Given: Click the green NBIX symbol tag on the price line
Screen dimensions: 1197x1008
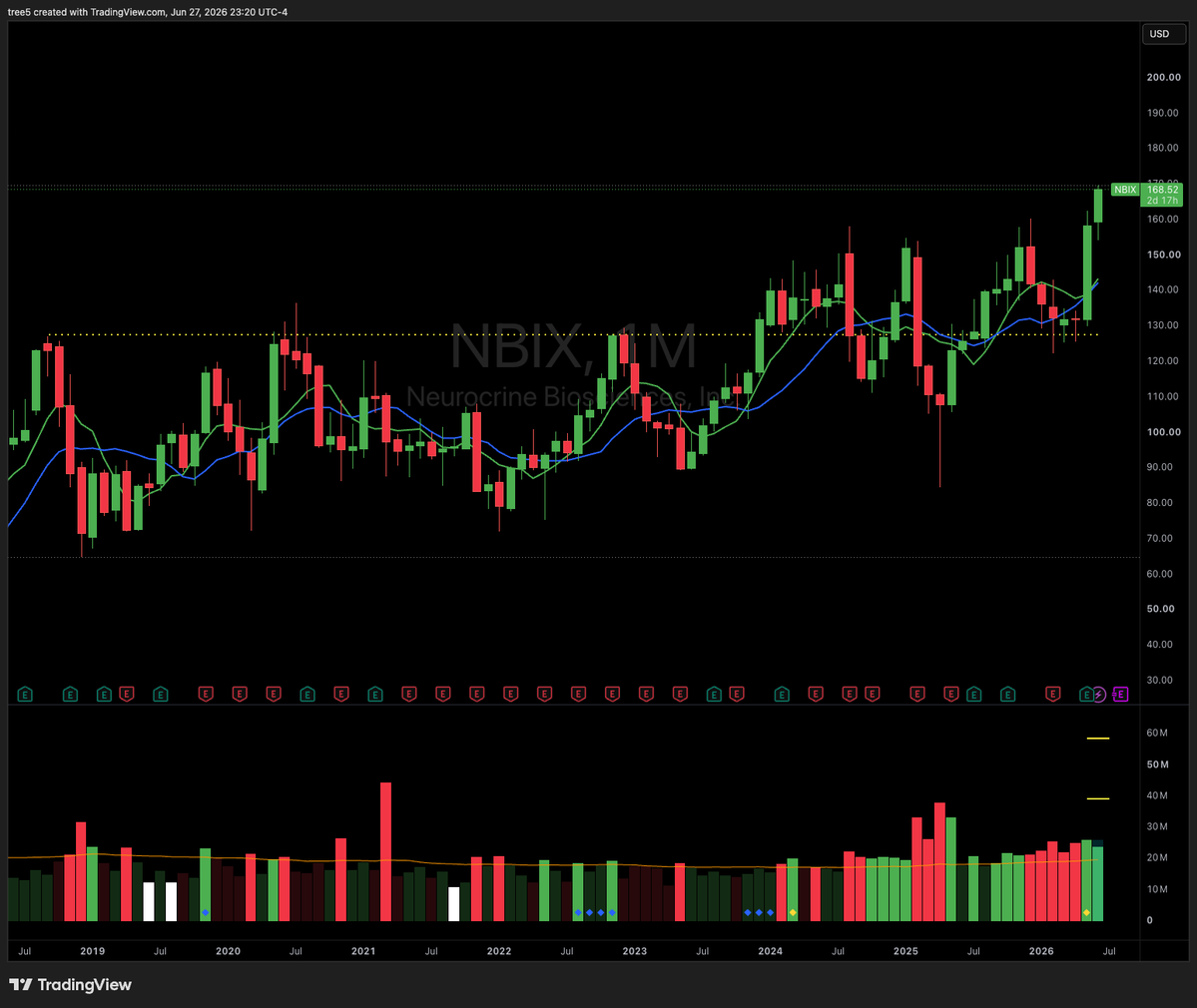Looking at the screenshot, I should coord(1125,190).
